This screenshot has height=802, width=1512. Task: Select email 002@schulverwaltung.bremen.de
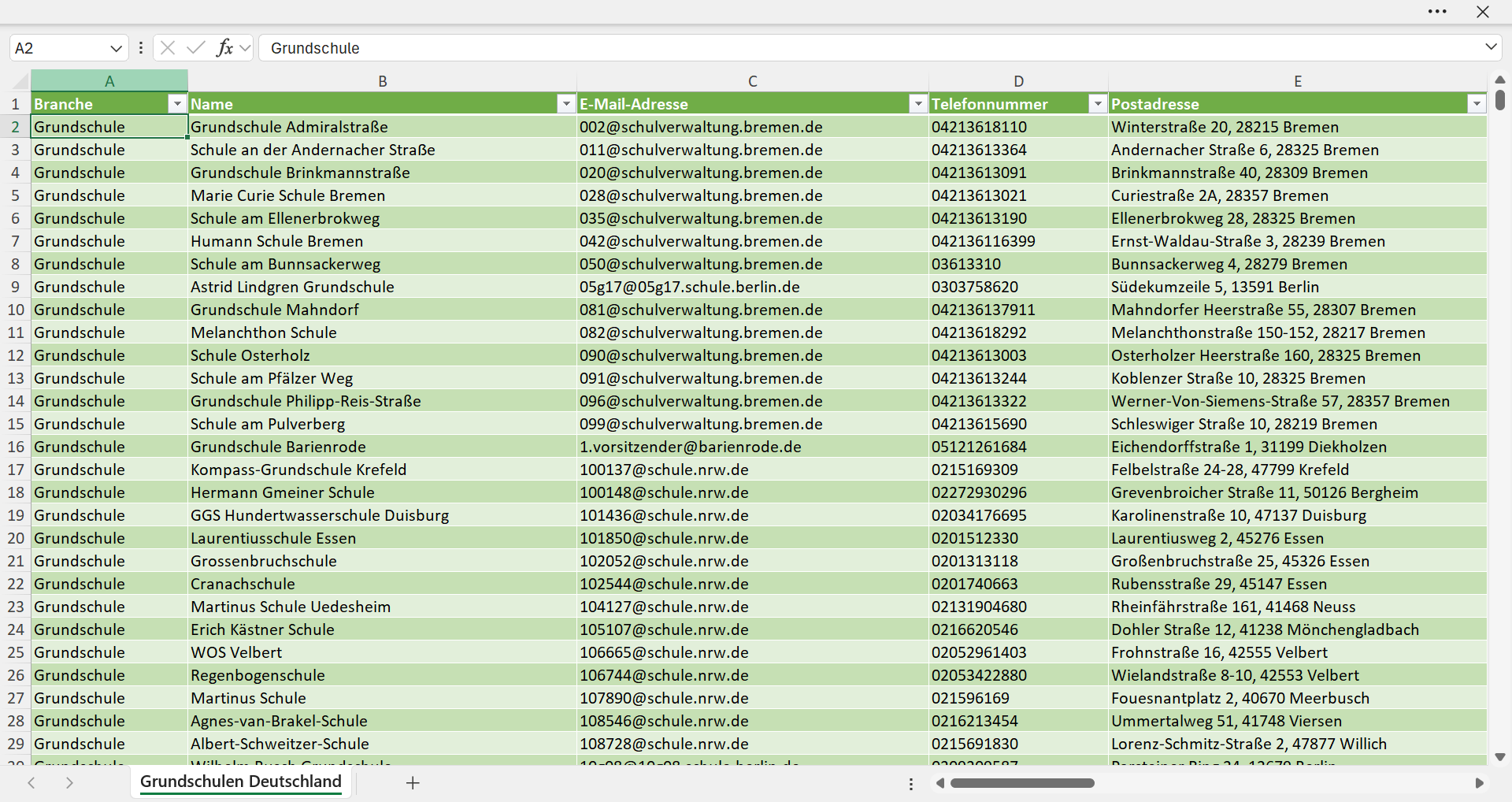[x=753, y=127]
